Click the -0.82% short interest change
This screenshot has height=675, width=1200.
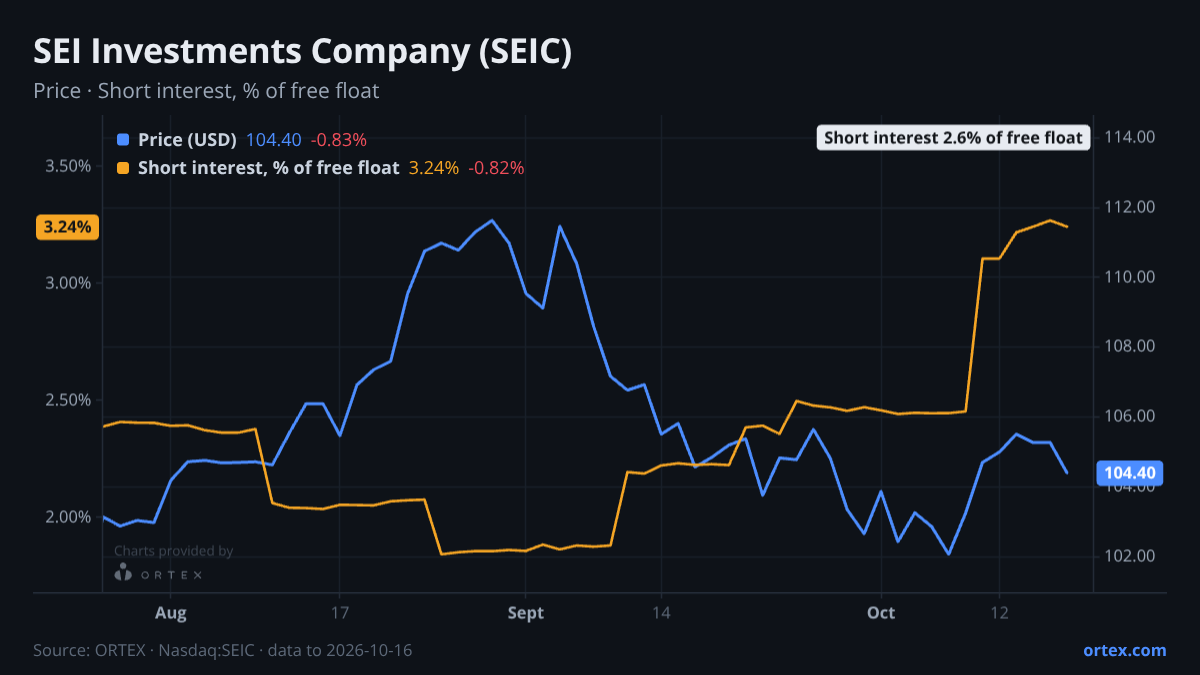pos(496,168)
